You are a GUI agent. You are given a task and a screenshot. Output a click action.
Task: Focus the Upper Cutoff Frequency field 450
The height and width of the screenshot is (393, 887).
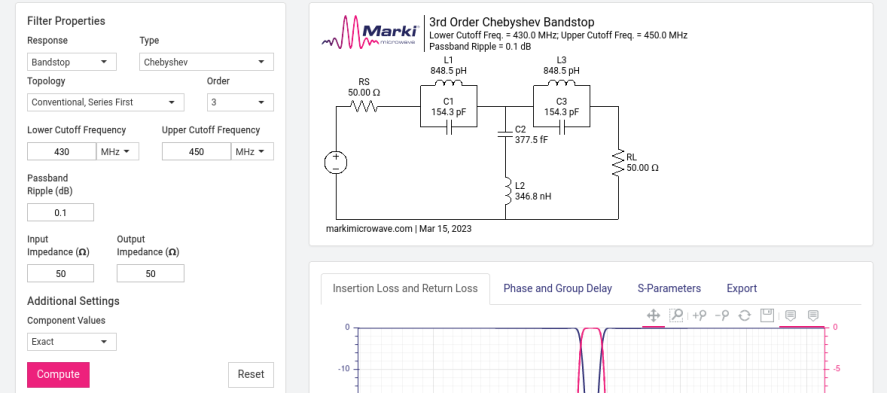point(196,152)
